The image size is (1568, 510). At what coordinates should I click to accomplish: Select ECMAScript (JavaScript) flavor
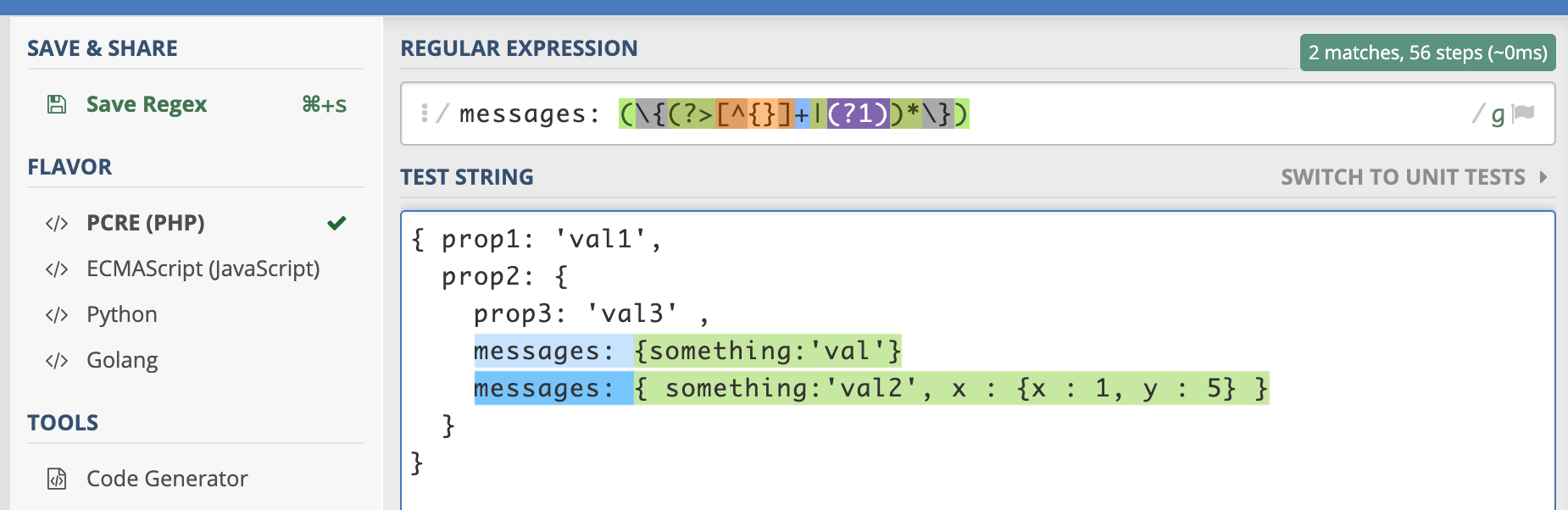pos(203,269)
